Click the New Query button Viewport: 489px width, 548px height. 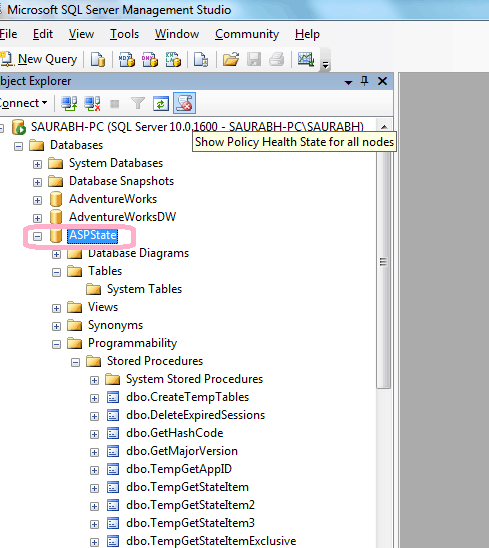(38, 59)
